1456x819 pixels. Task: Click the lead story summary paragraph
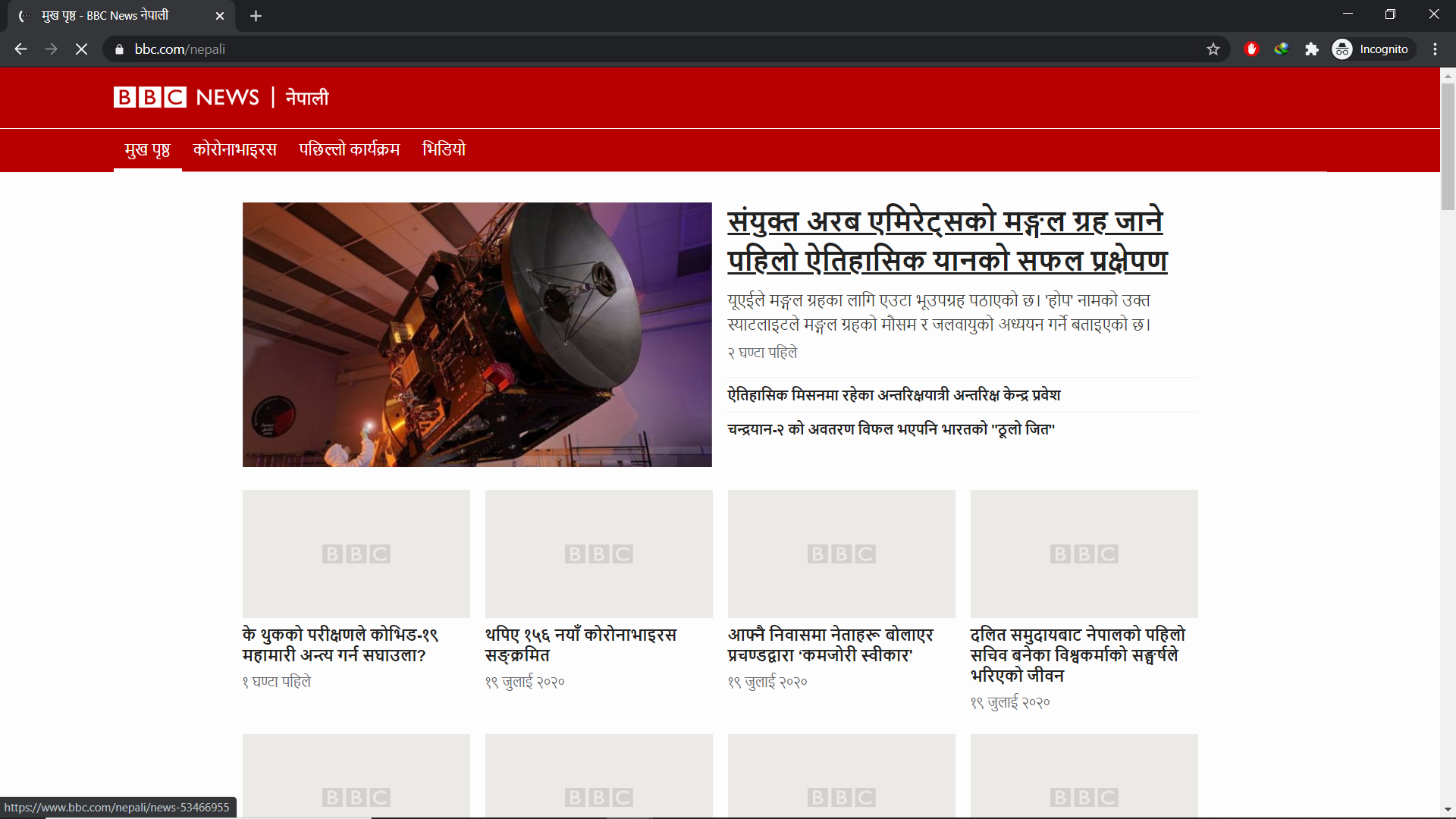(x=939, y=312)
